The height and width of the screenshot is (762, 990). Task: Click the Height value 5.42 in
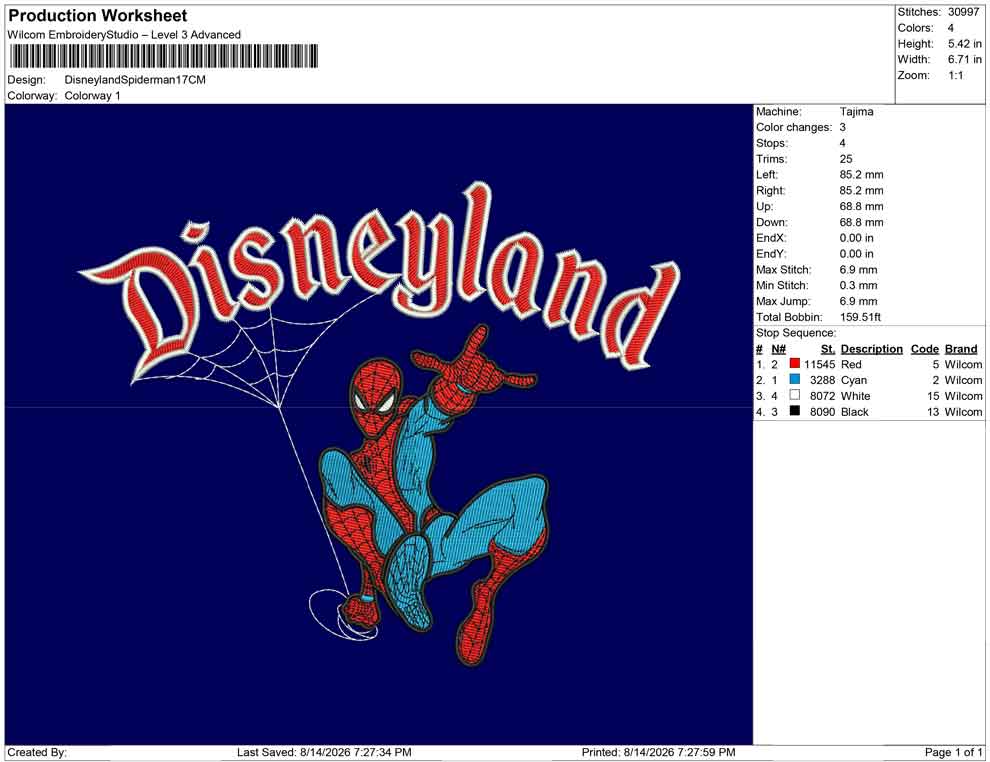point(965,44)
